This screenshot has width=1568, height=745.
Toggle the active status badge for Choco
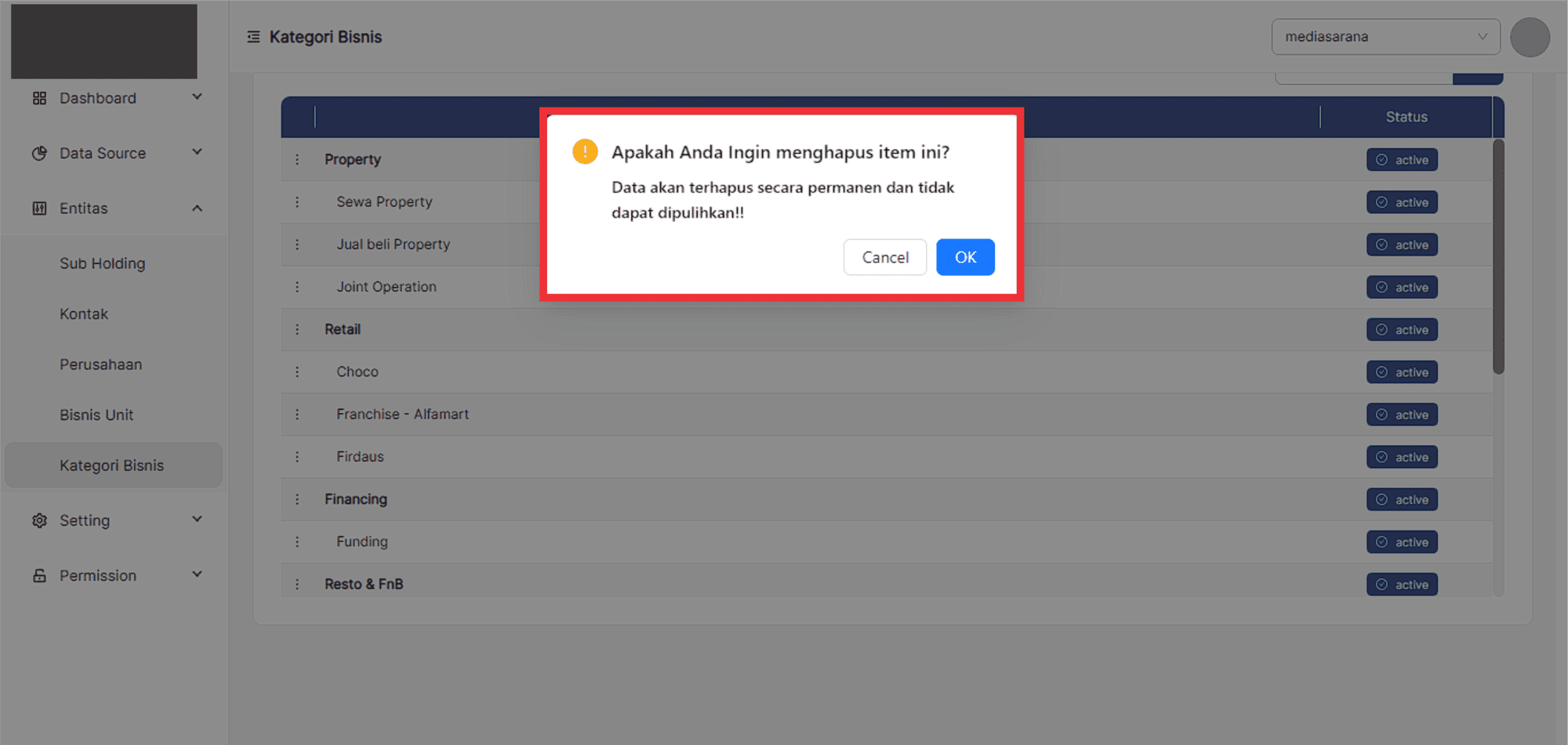click(1402, 372)
